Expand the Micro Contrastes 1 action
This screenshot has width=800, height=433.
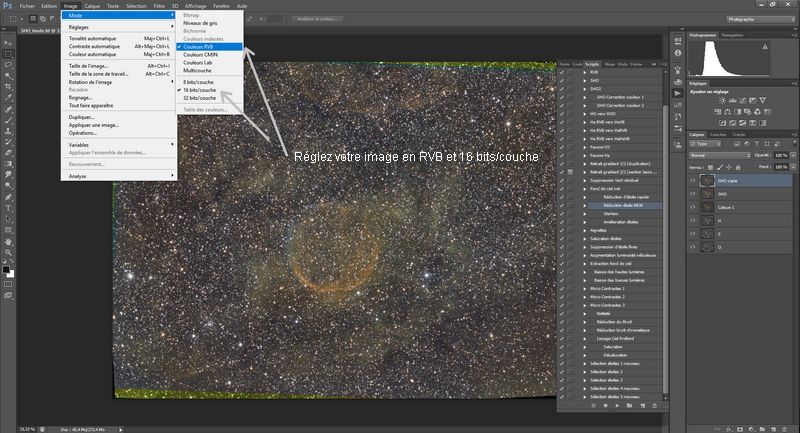pos(585,289)
